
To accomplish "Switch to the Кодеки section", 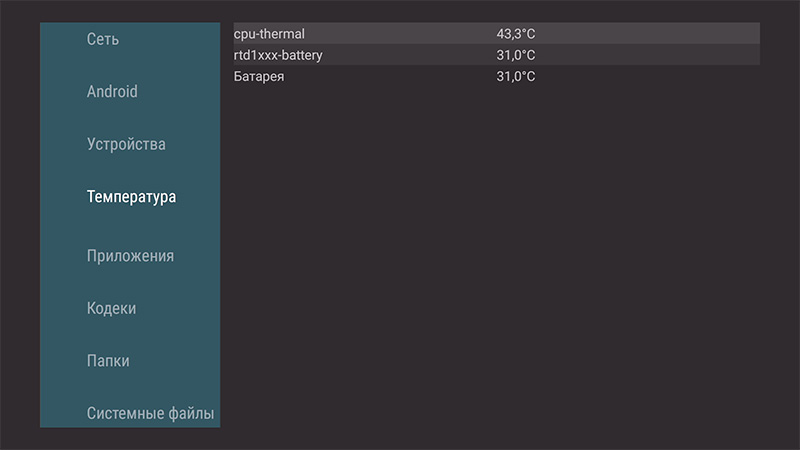I will (111, 309).
